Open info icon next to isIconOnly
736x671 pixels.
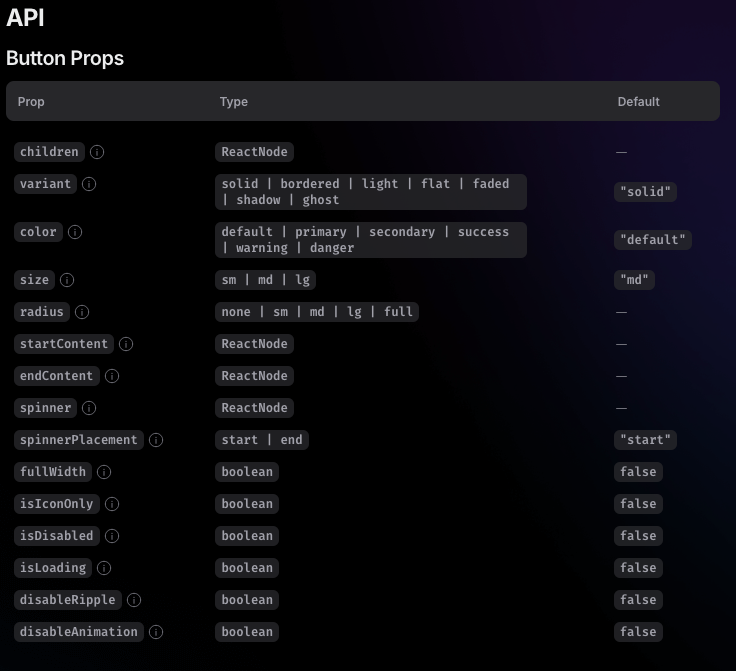tap(112, 504)
